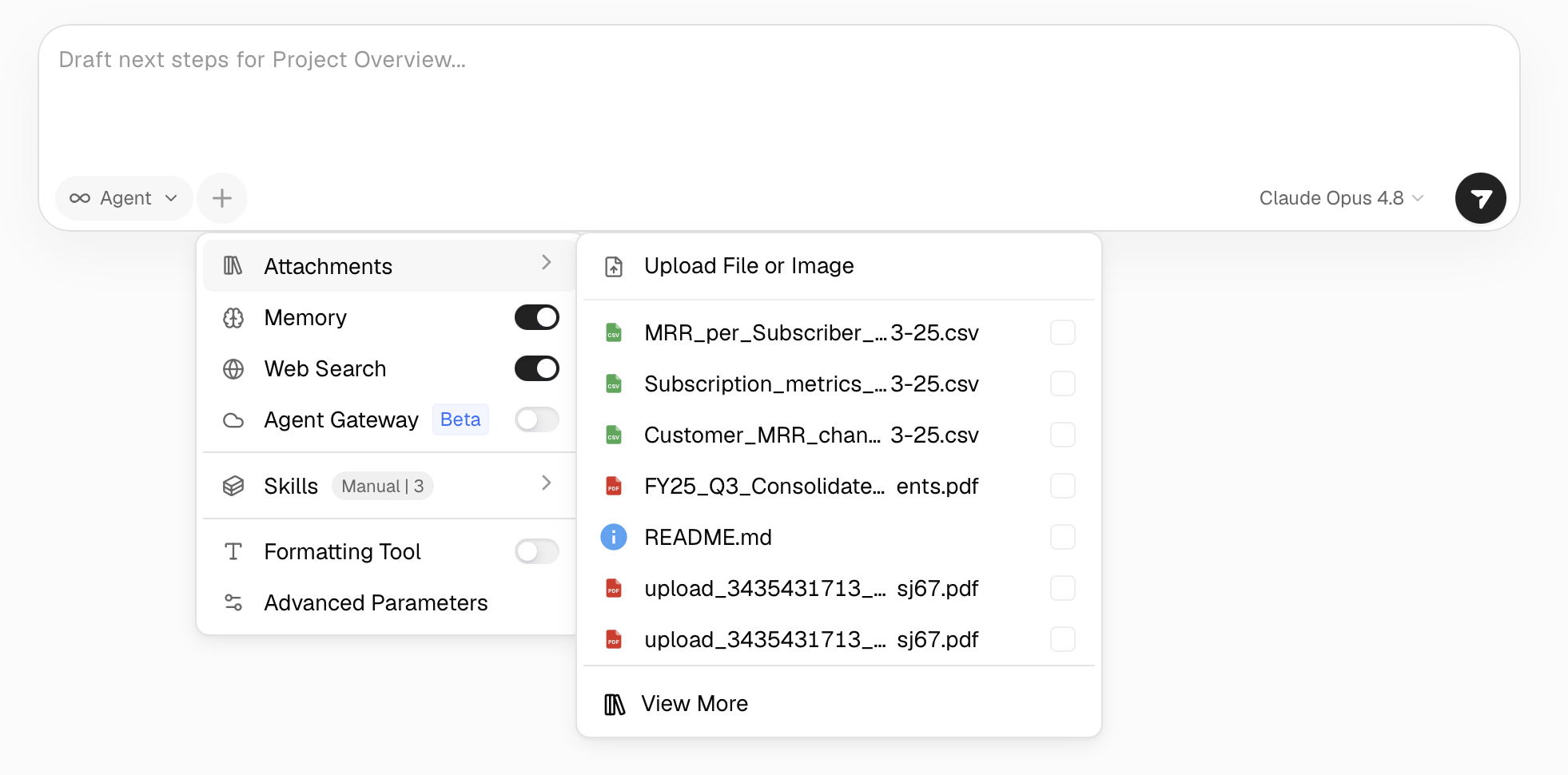Image resolution: width=1568 pixels, height=775 pixels.
Task: Click CSV icon of Subscription_metrics file
Action: point(614,384)
